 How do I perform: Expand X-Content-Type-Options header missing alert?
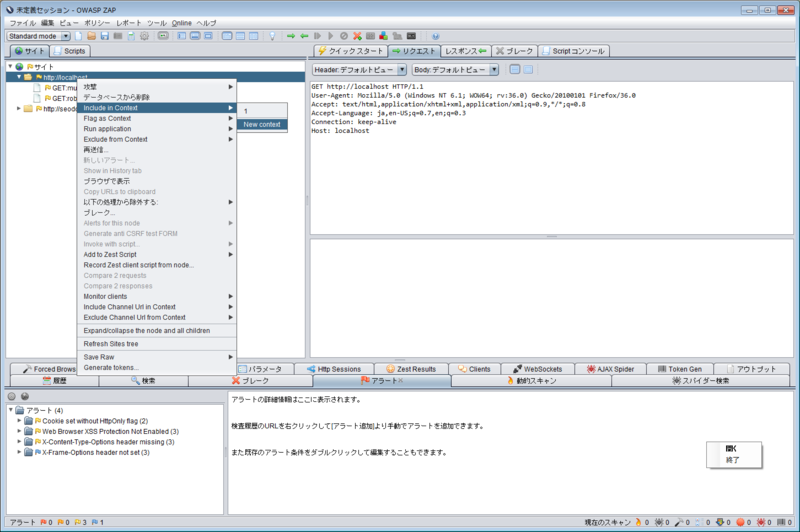coord(19,442)
